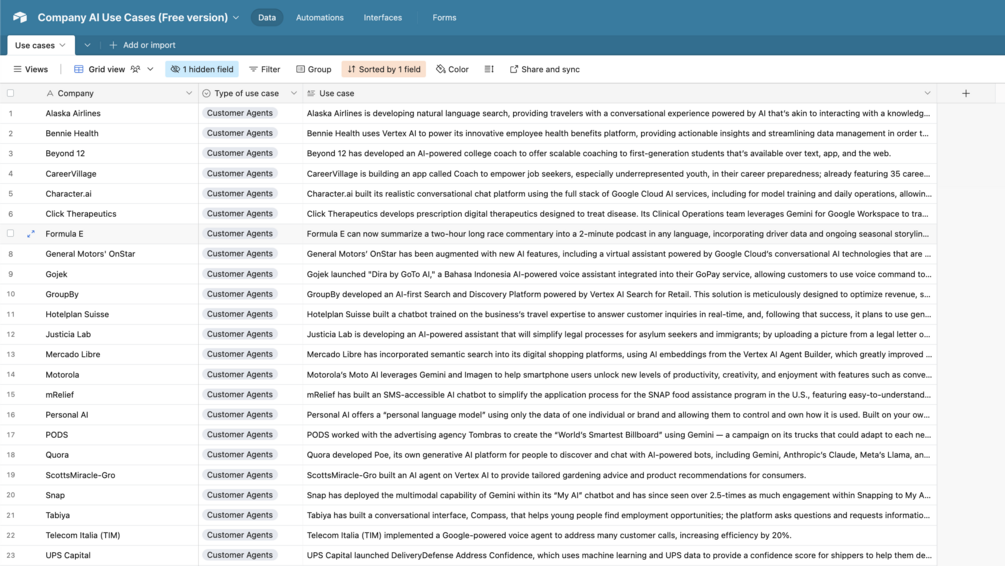Select the UPS Capital cell

[119, 555]
